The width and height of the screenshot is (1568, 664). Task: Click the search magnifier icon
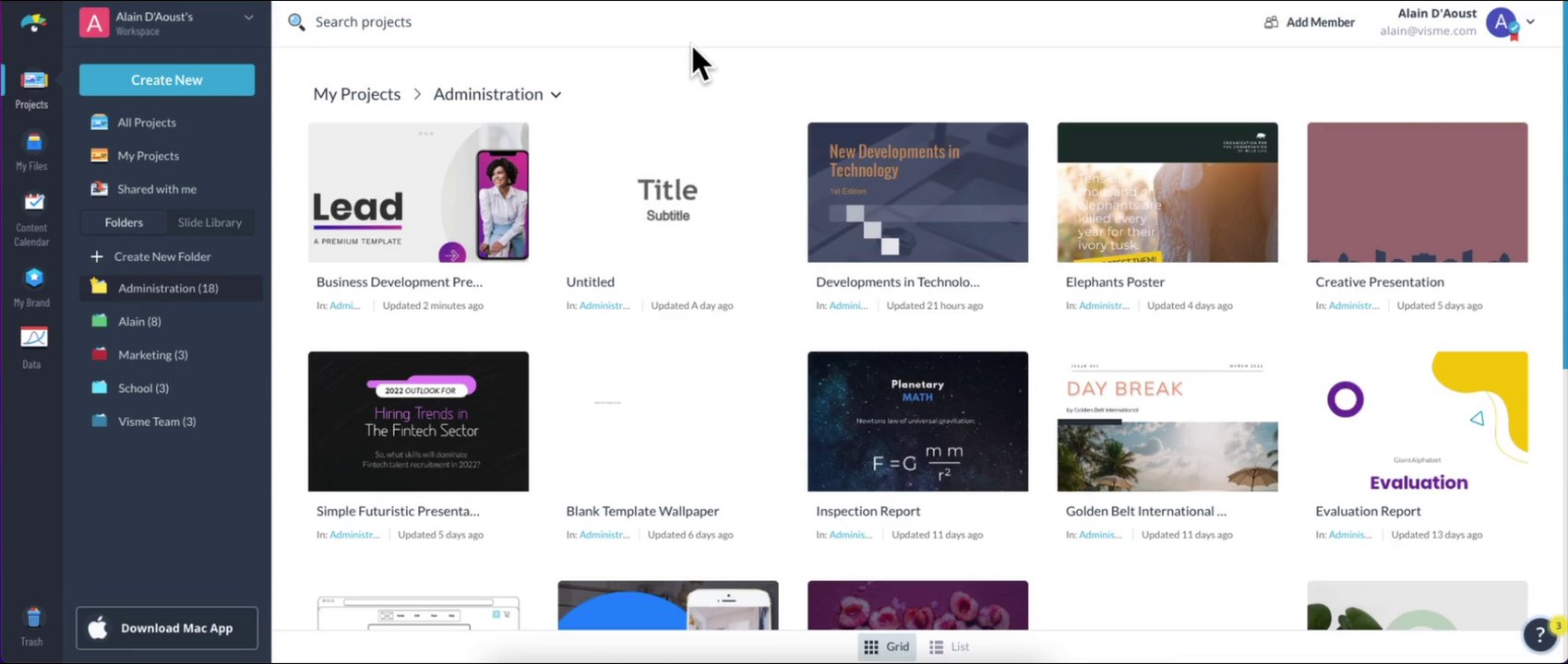(x=295, y=22)
